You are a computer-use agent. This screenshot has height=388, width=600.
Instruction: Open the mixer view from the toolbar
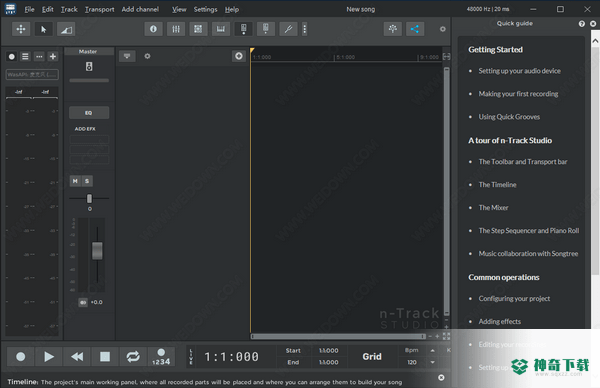(x=176, y=29)
